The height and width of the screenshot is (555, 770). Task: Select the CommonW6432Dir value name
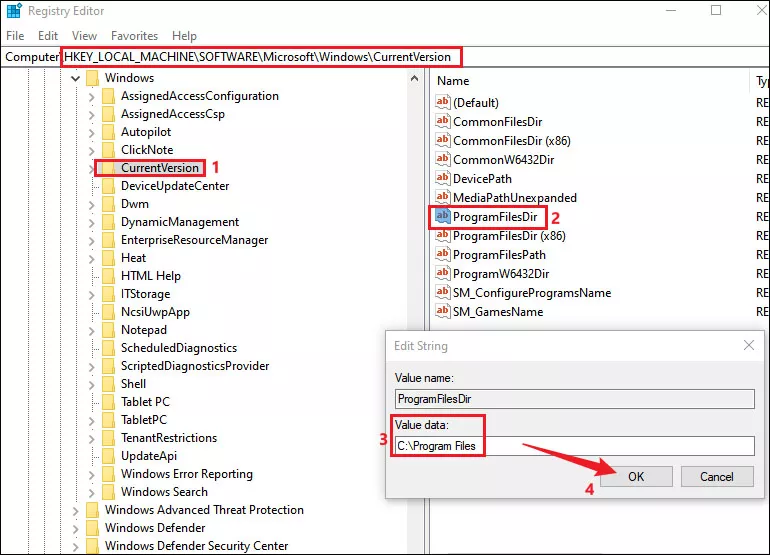tap(503, 160)
